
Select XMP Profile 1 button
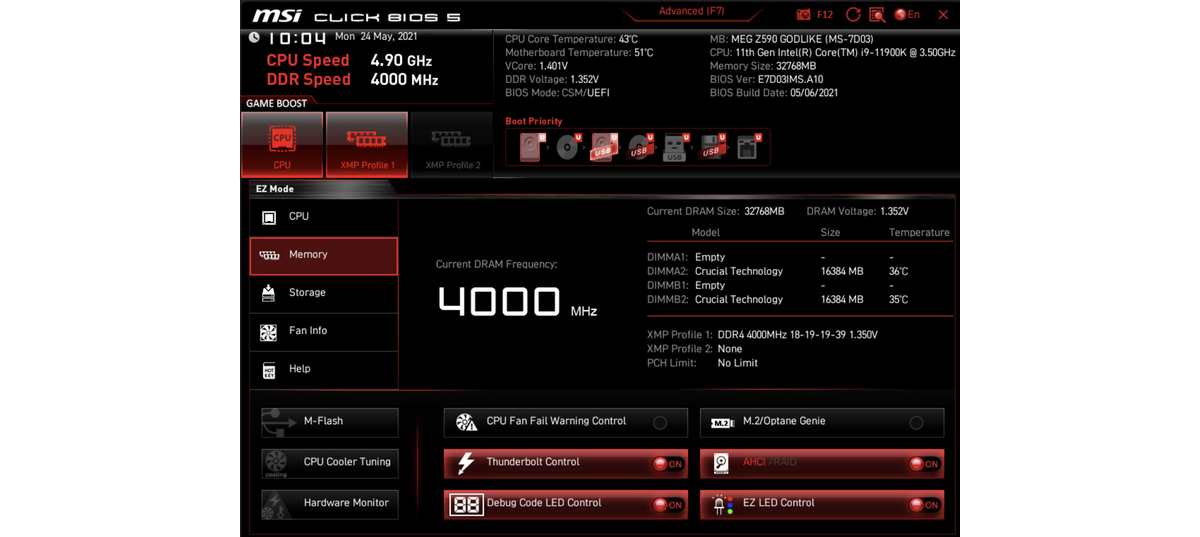coord(367,144)
